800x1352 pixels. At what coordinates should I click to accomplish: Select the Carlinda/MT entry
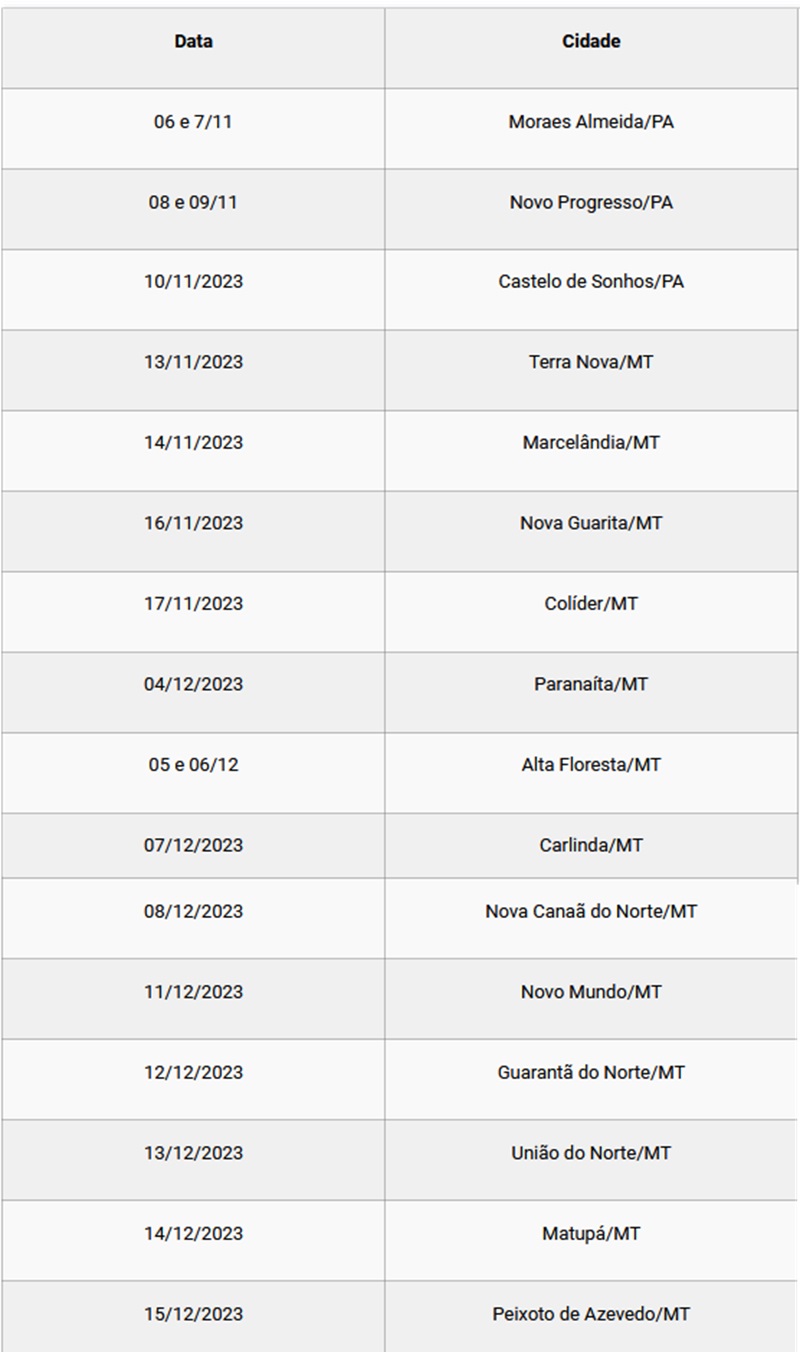coord(591,846)
